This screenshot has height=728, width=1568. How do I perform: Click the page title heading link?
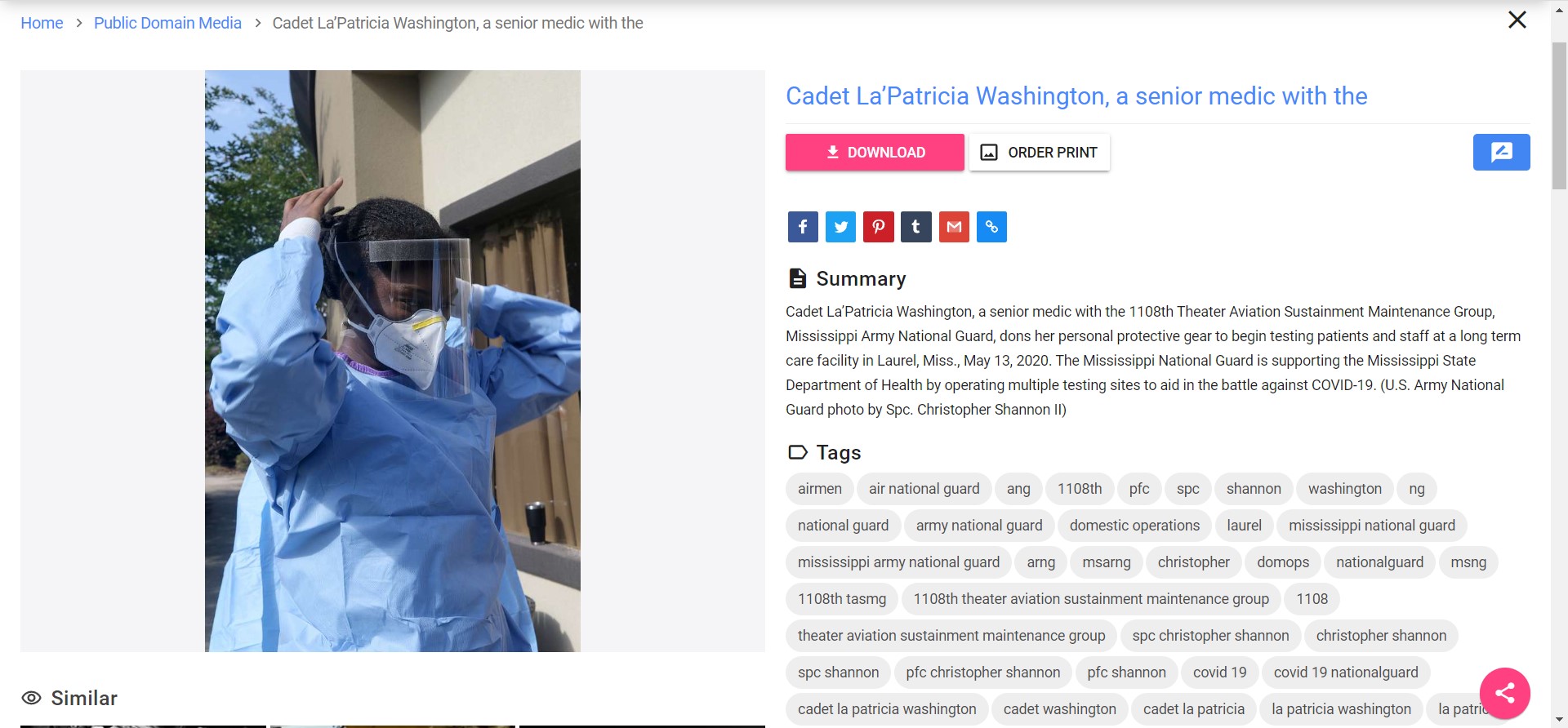tap(1076, 96)
